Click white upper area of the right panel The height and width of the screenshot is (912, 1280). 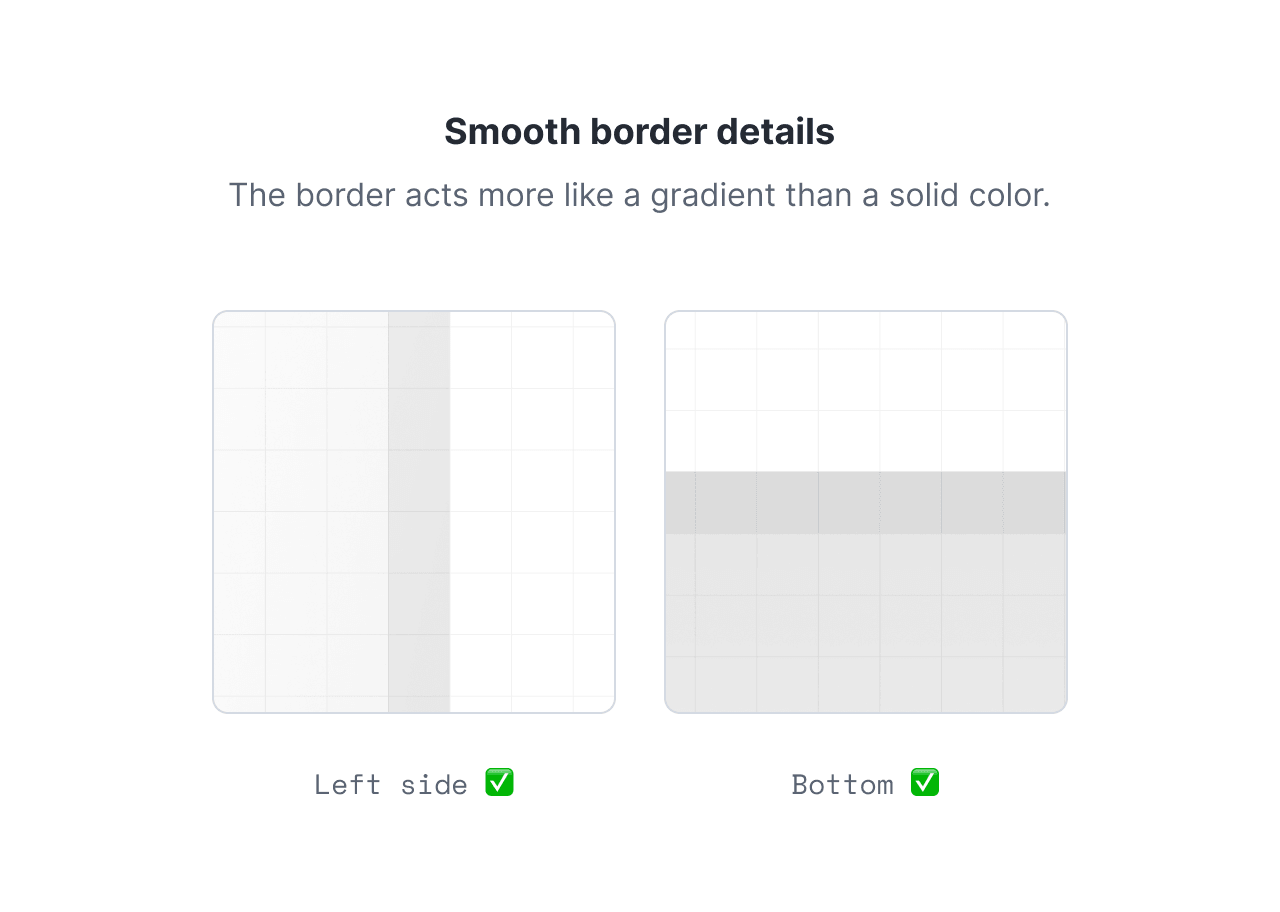pos(866,390)
